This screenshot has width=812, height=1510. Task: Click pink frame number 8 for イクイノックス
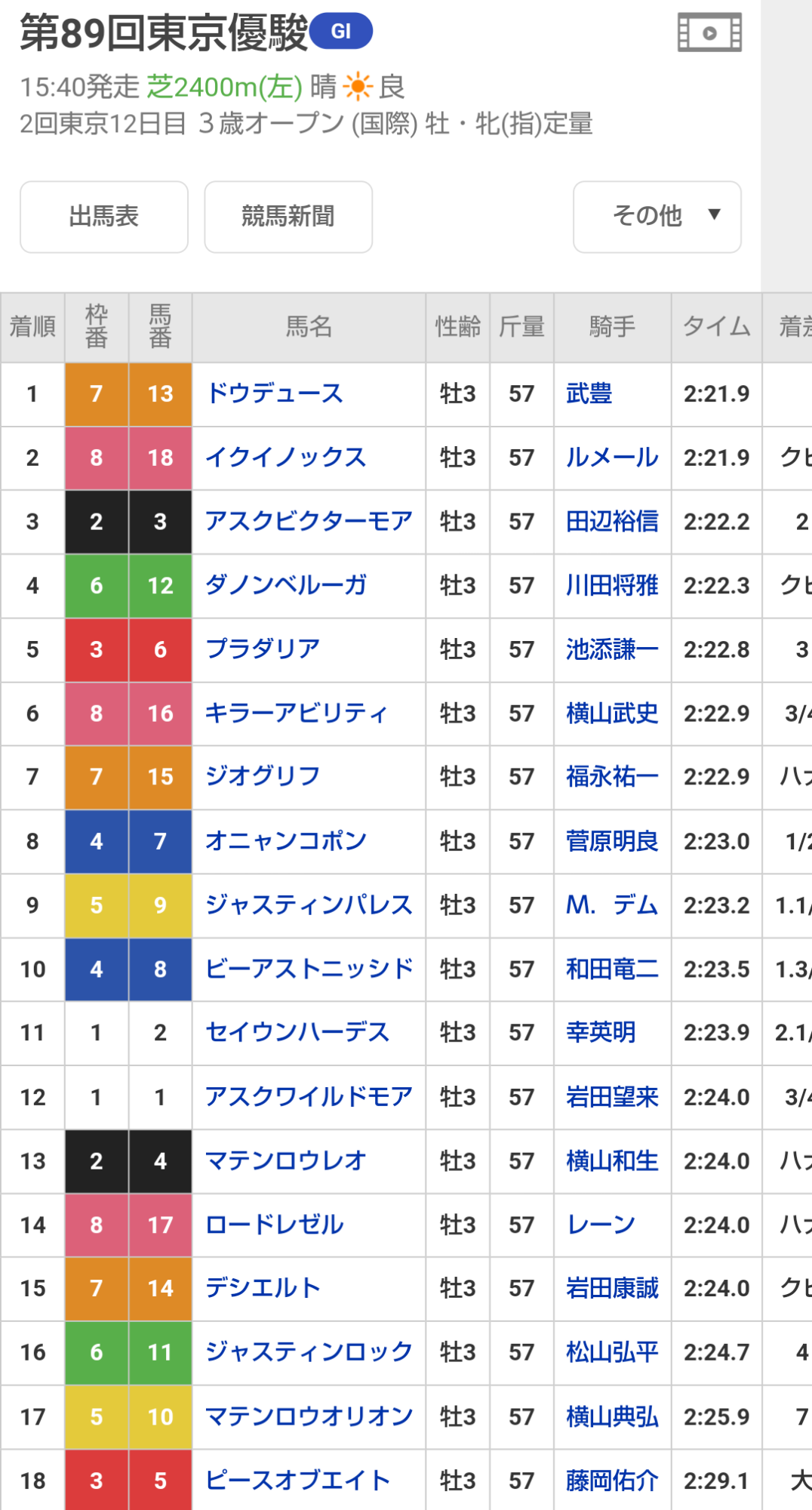click(97, 458)
